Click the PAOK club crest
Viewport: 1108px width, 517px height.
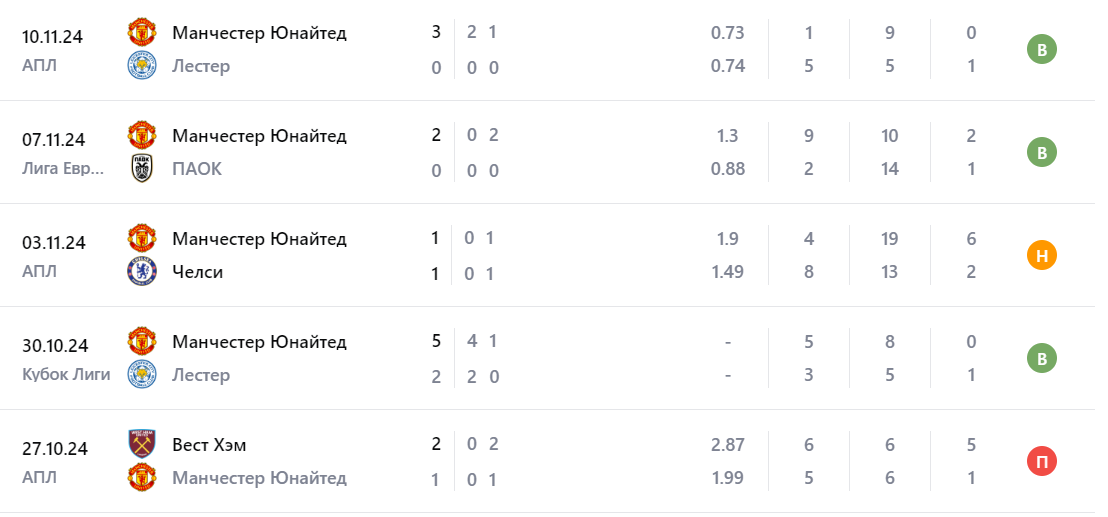[140, 169]
